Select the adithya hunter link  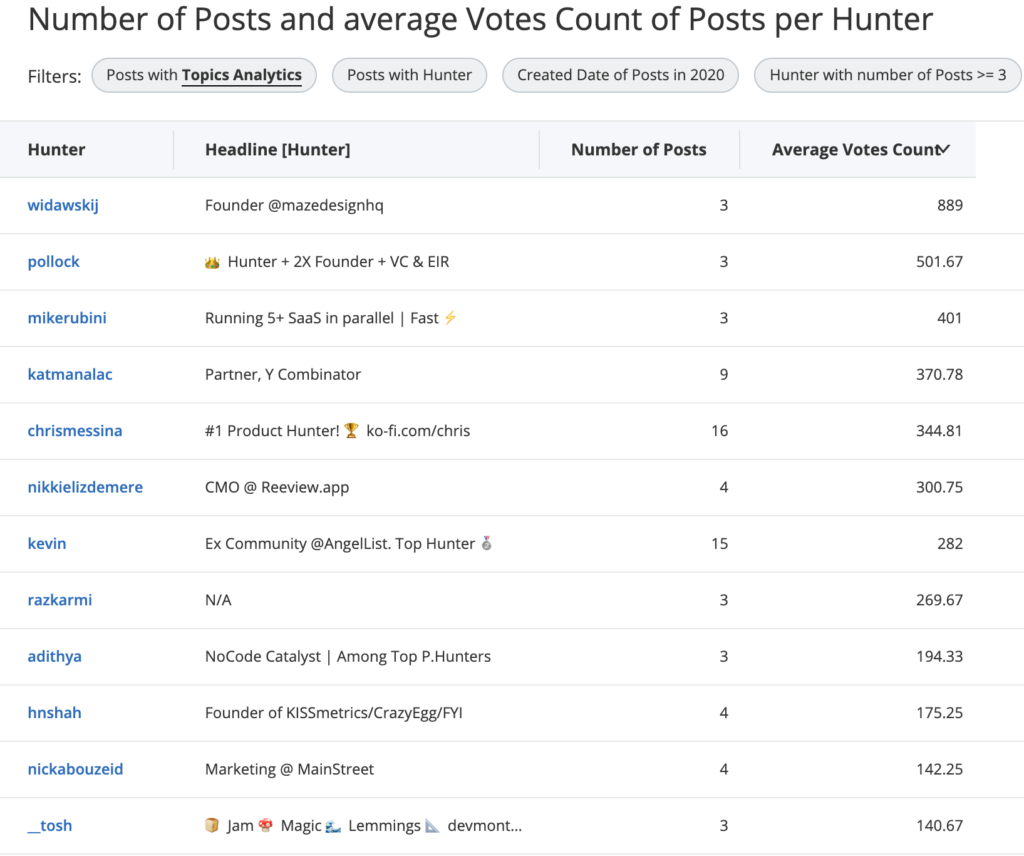[54, 656]
